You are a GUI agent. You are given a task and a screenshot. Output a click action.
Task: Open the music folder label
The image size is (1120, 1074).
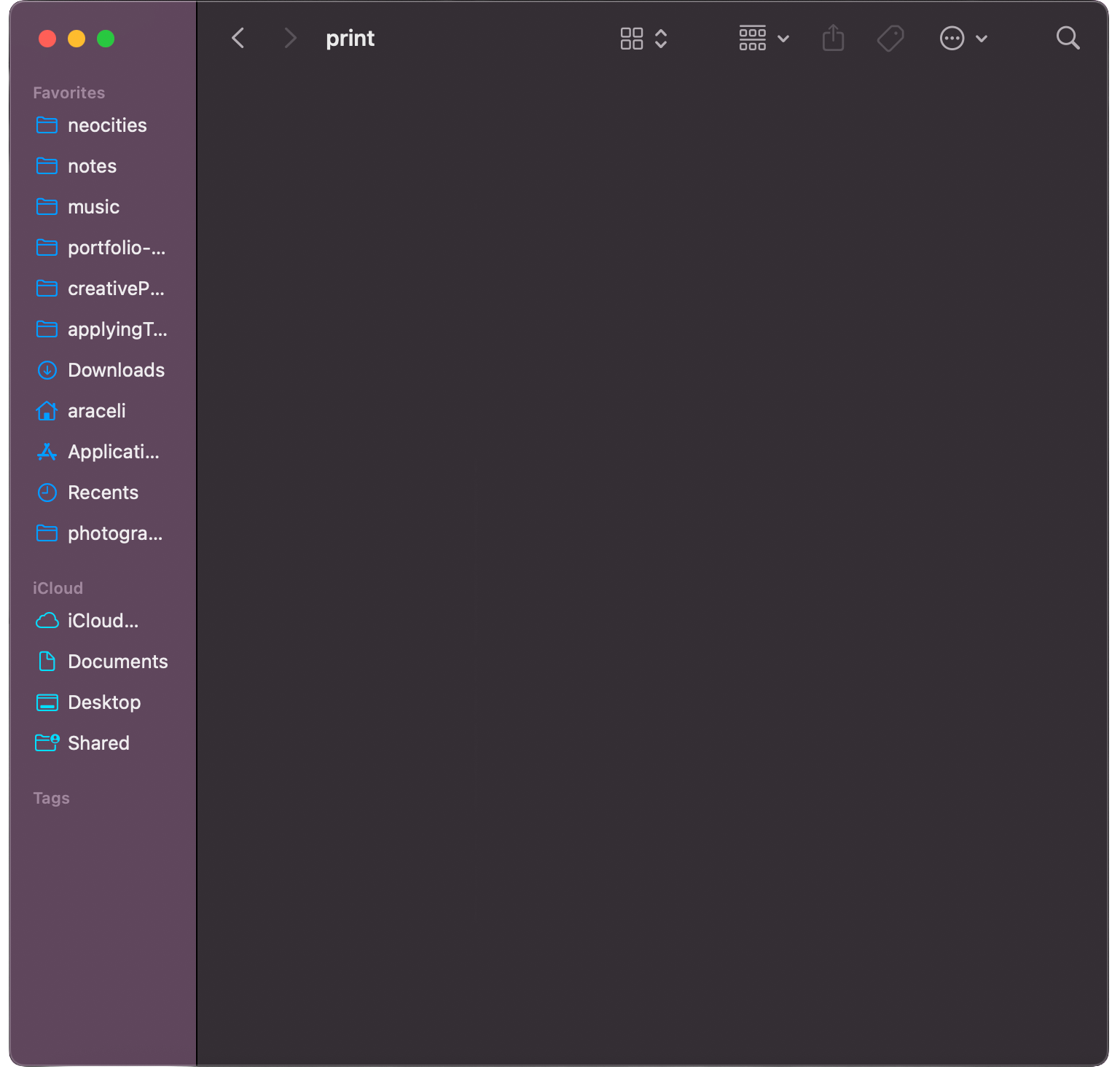(x=93, y=207)
